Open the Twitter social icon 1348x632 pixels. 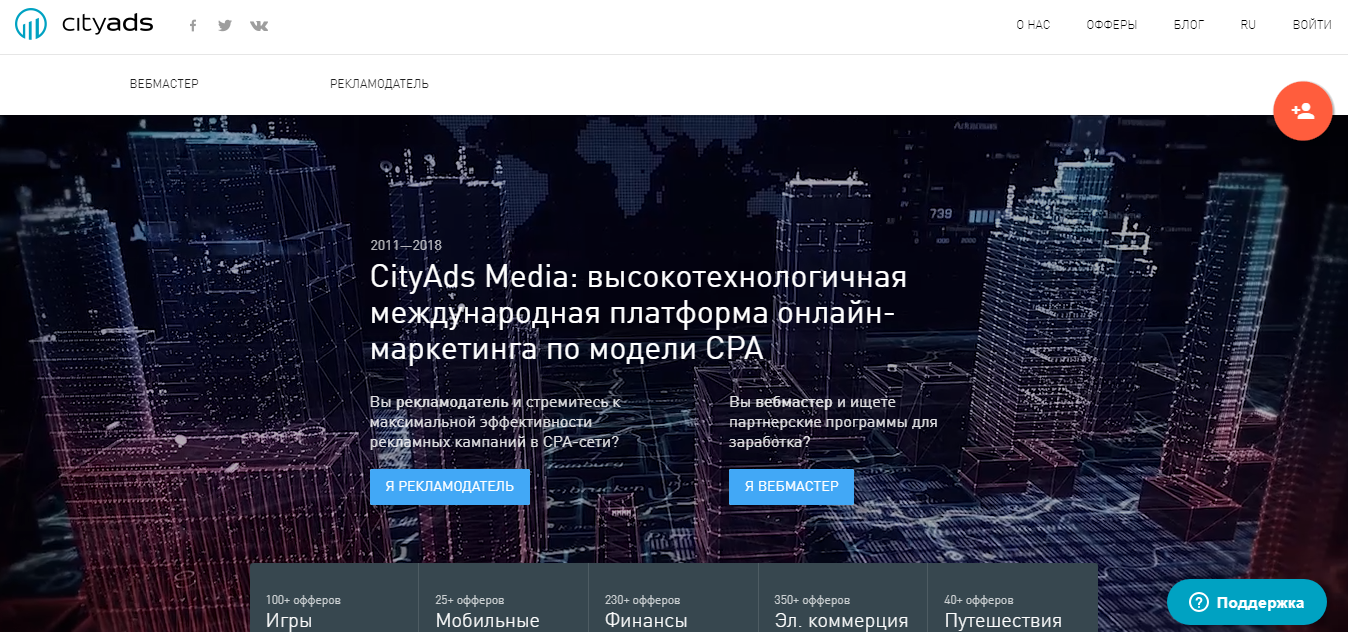coord(224,24)
